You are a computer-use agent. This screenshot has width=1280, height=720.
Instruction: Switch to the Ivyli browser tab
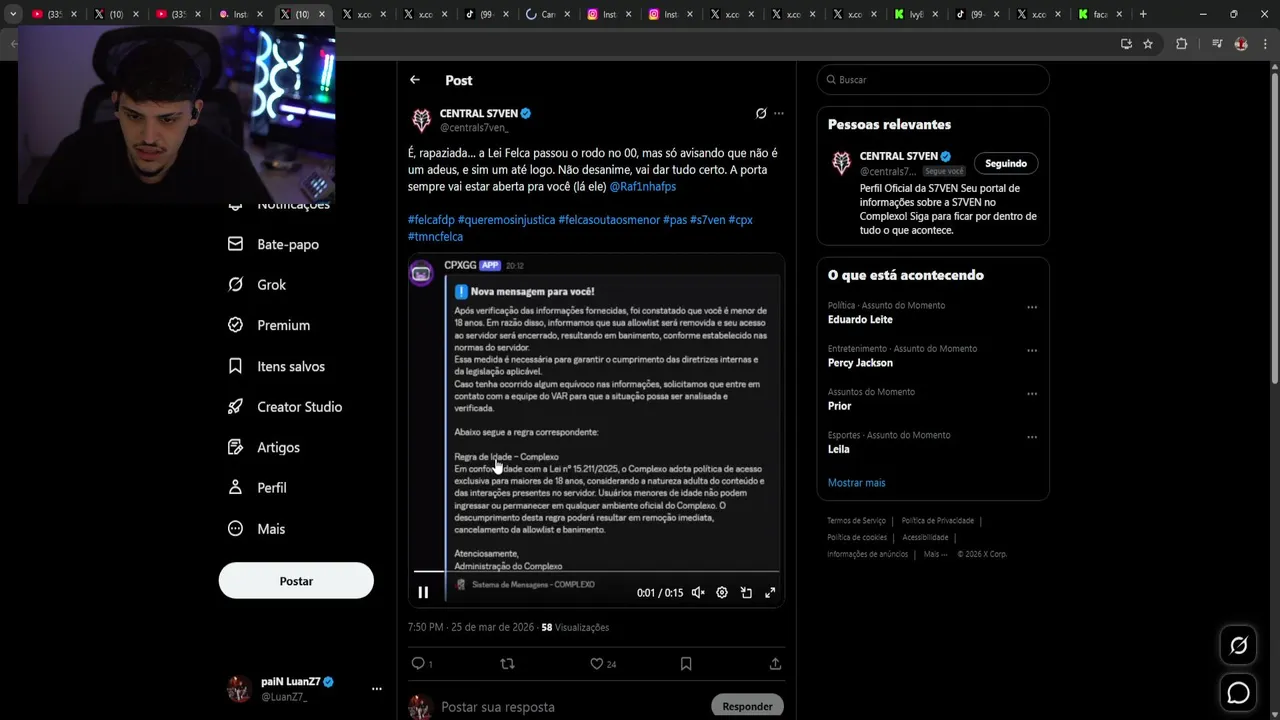point(915,14)
